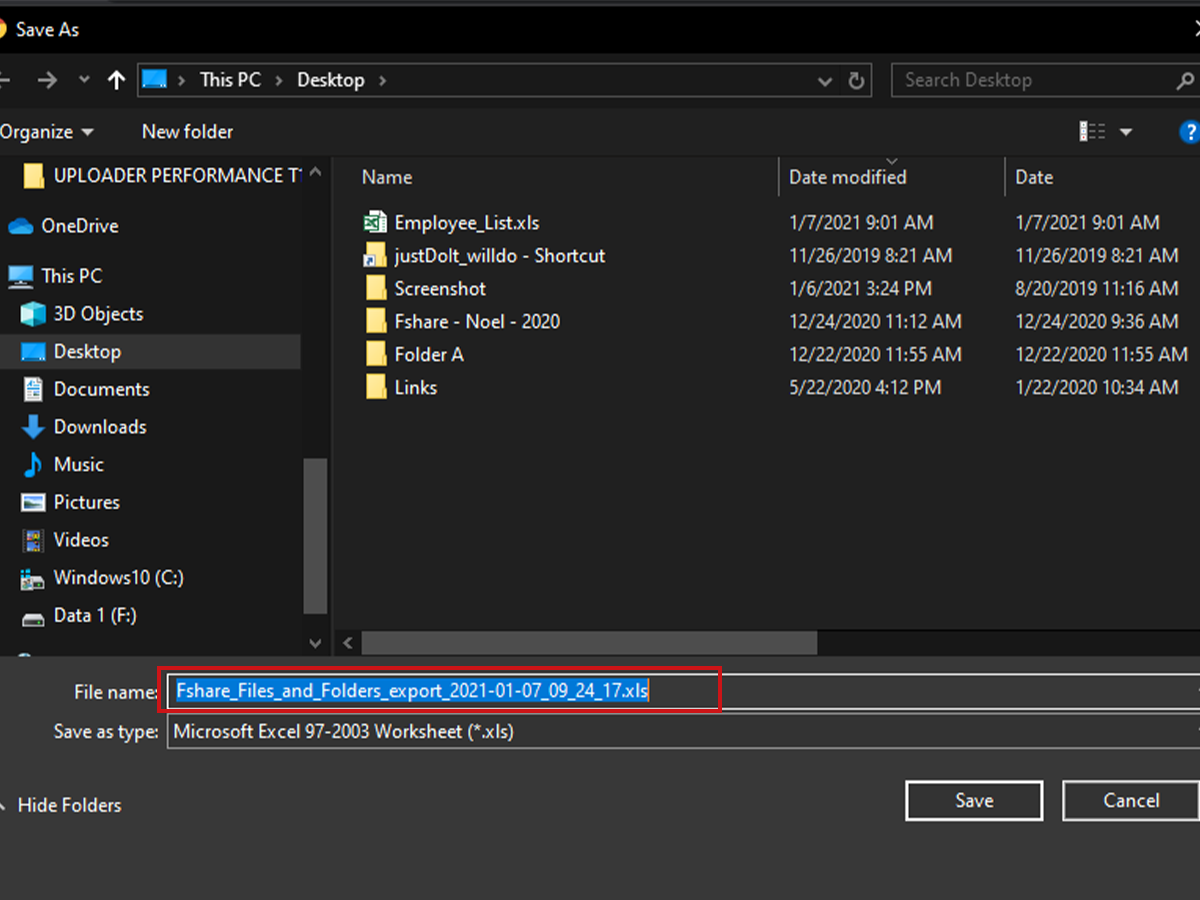Open the Save as type combo box
This screenshot has height=900, width=1200.
pyautogui.click(x=680, y=732)
